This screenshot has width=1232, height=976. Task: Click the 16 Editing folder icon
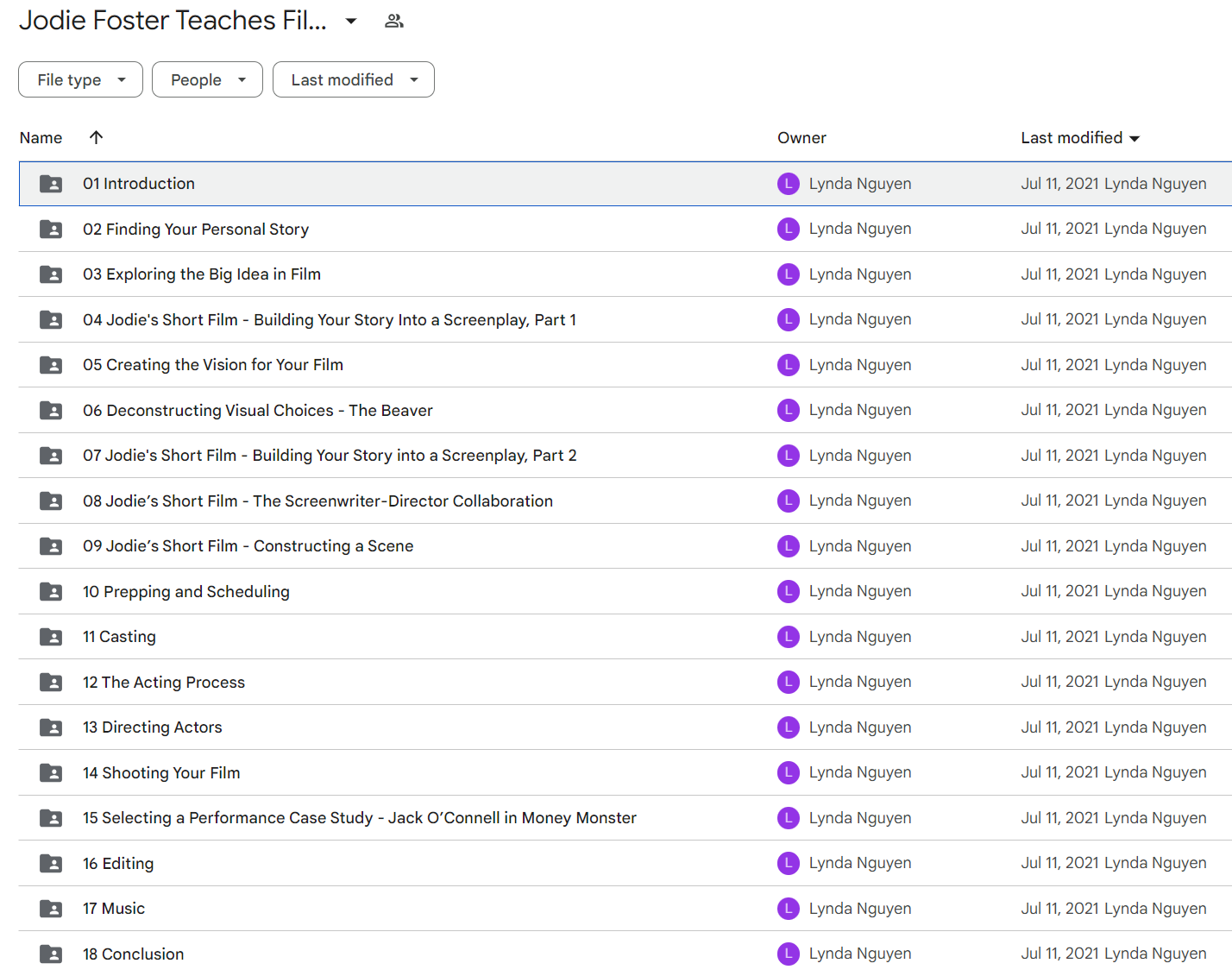51,863
